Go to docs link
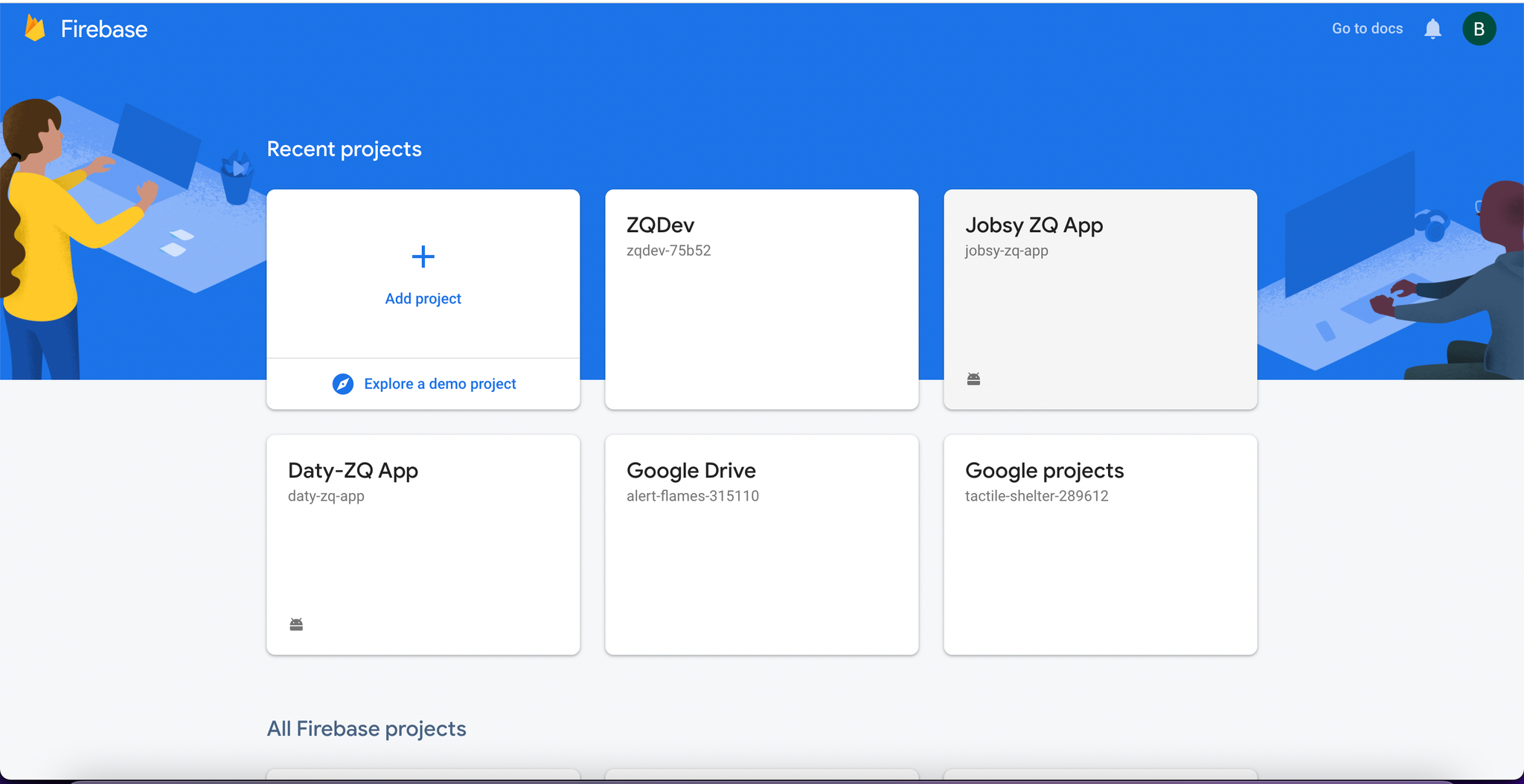This screenshot has width=1524, height=784. tap(1367, 28)
